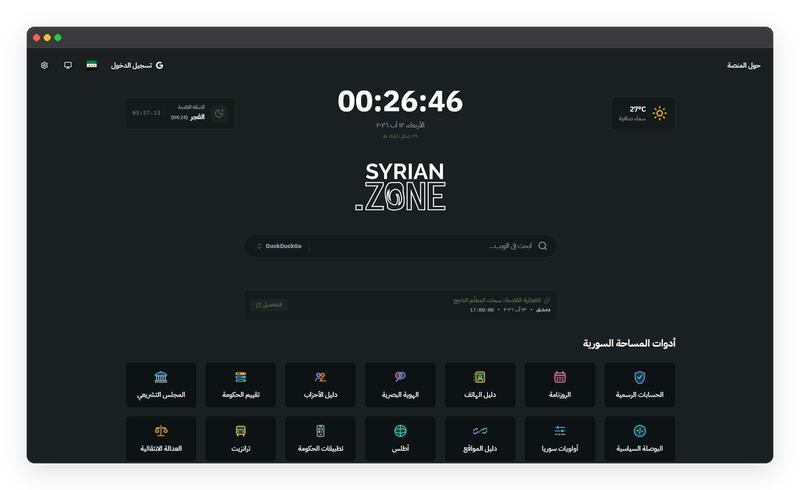This screenshot has width=800, height=490.
Task: Click the upcoming event title text
Action: coord(497,300)
